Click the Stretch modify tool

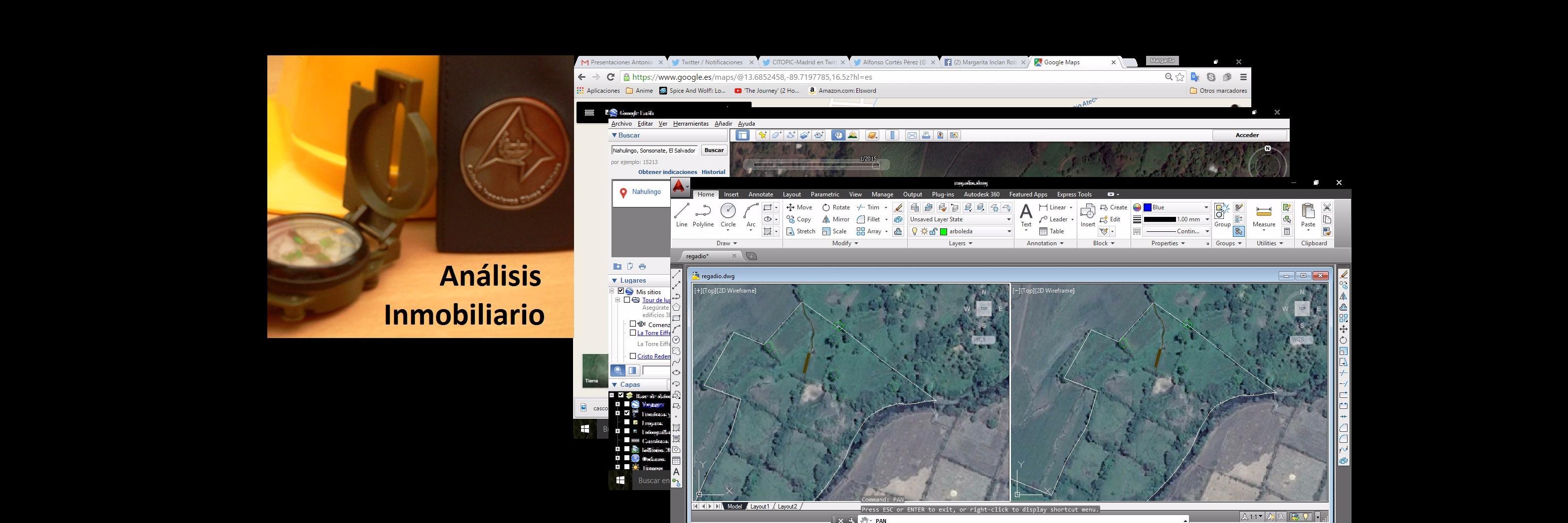(x=800, y=231)
